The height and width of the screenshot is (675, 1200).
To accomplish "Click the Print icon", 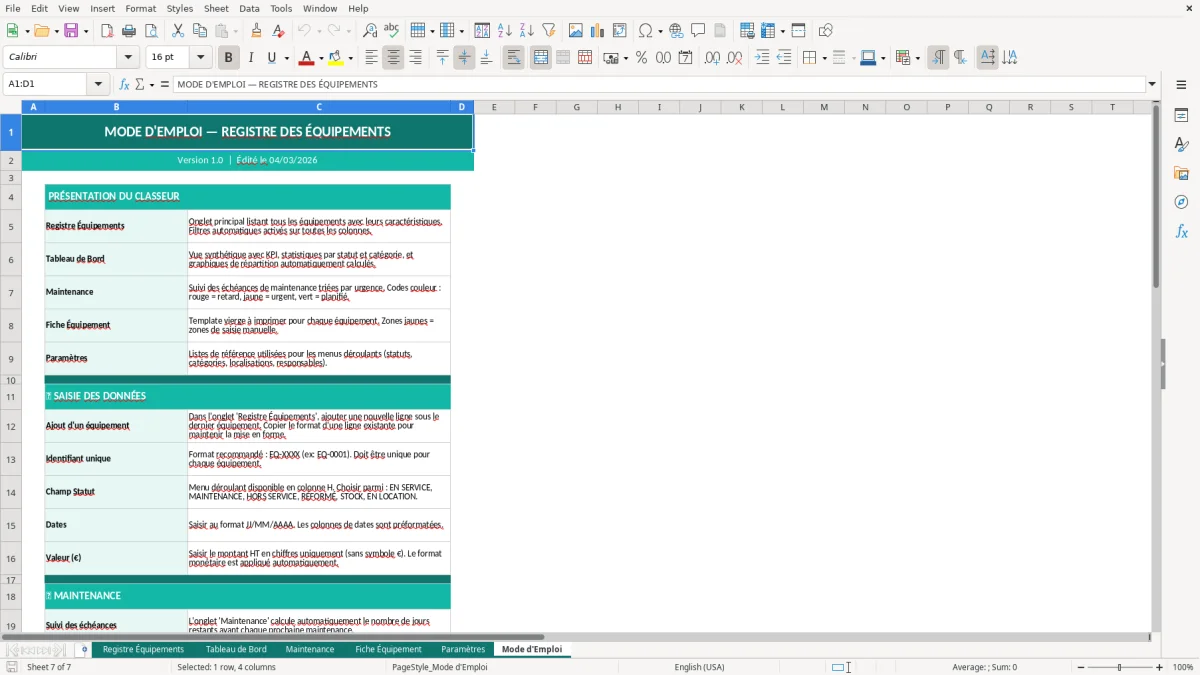I will click(x=129, y=31).
